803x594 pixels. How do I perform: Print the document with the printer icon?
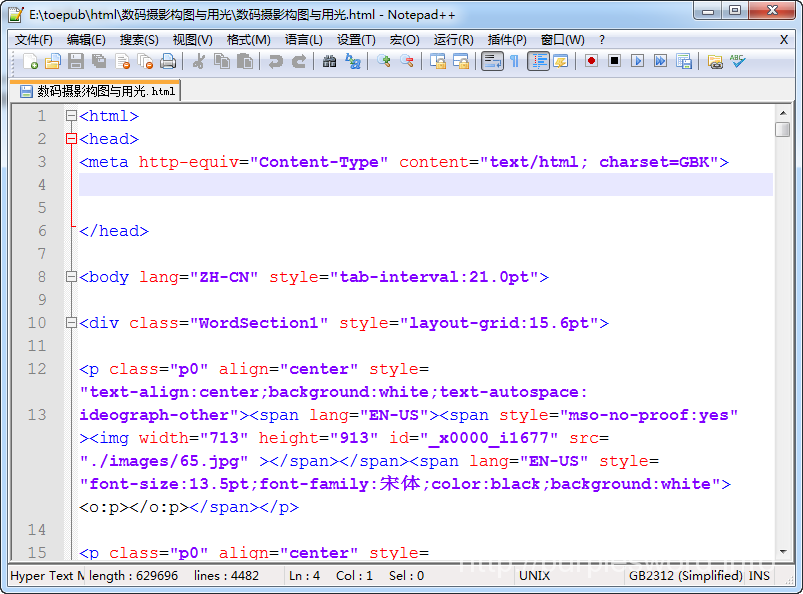click(x=168, y=61)
